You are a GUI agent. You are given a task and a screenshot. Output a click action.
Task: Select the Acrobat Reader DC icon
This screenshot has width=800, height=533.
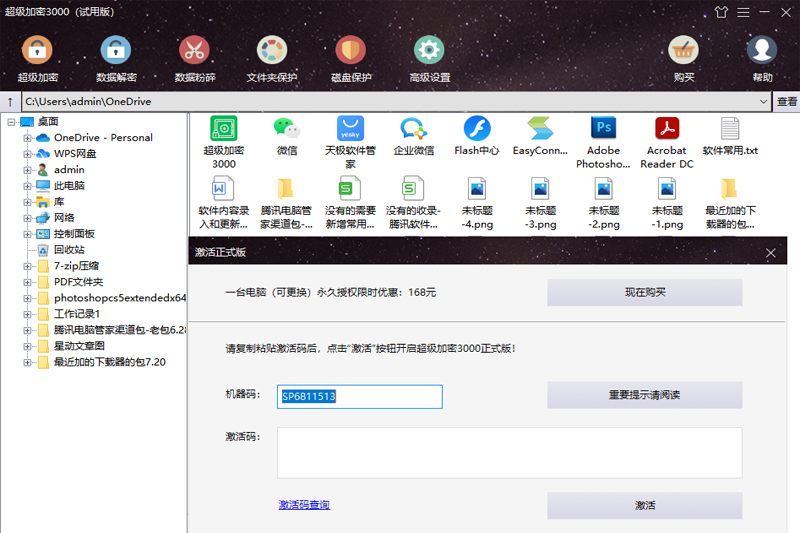667,128
